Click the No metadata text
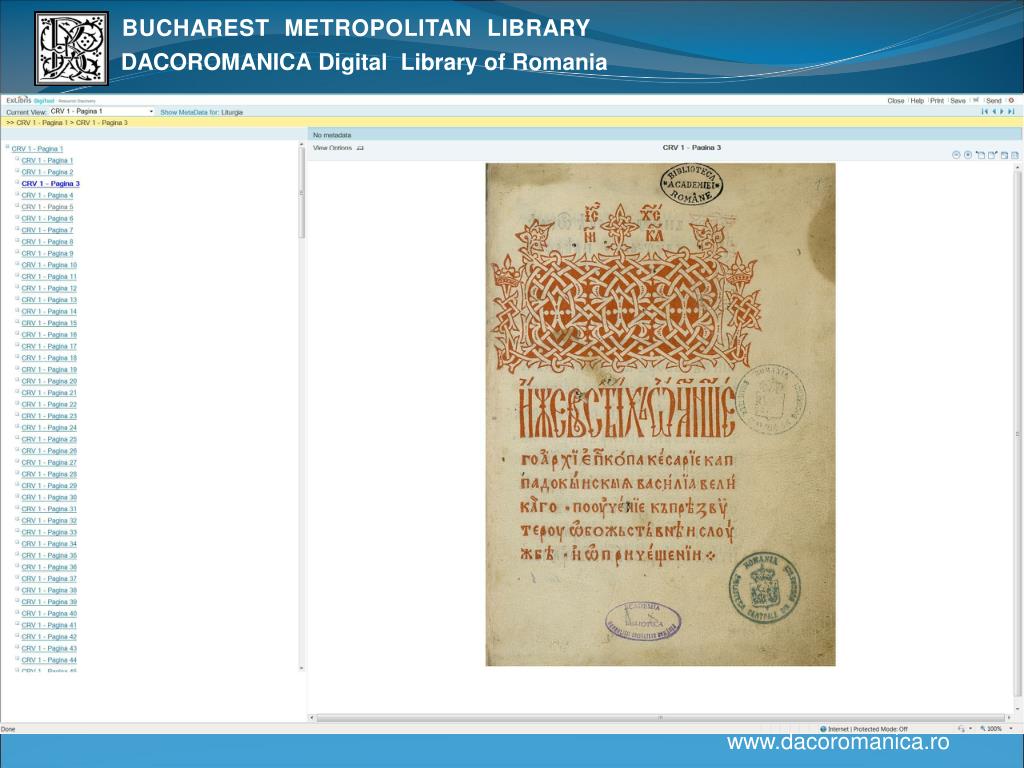This screenshot has width=1024, height=768. (x=332, y=135)
